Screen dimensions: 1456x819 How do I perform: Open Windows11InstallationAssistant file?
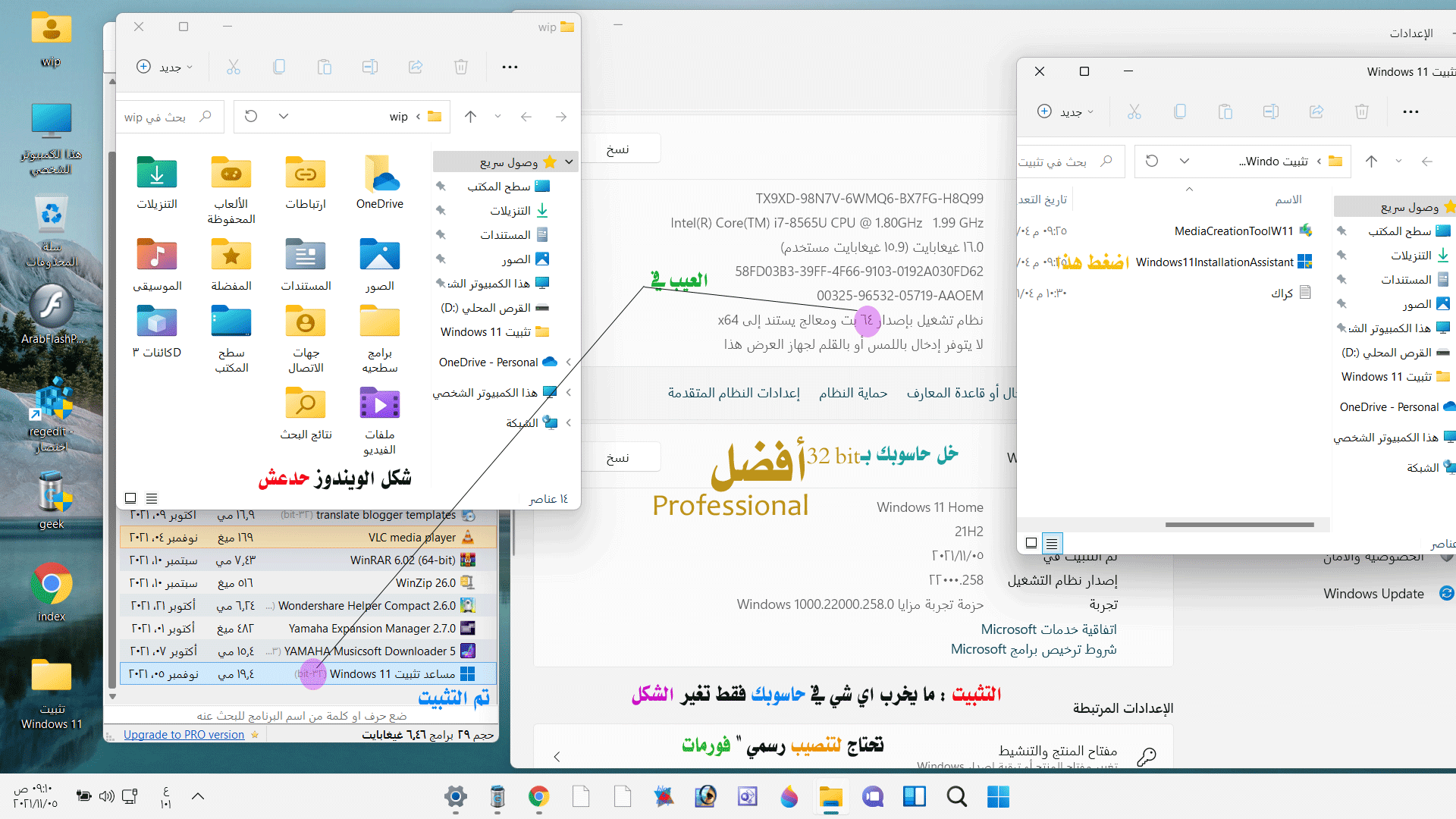1215,262
